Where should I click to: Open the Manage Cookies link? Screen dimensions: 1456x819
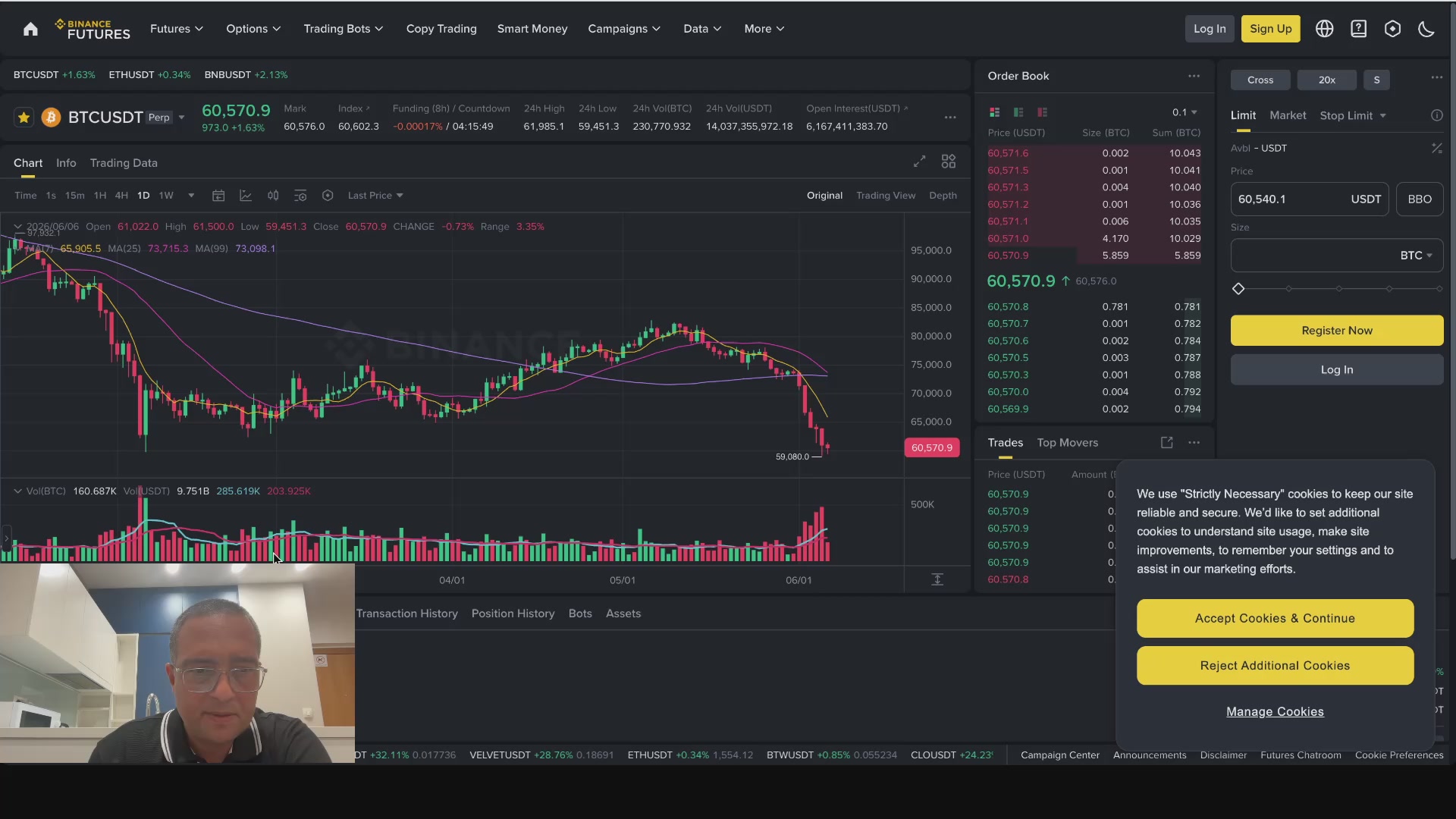coord(1275,712)
